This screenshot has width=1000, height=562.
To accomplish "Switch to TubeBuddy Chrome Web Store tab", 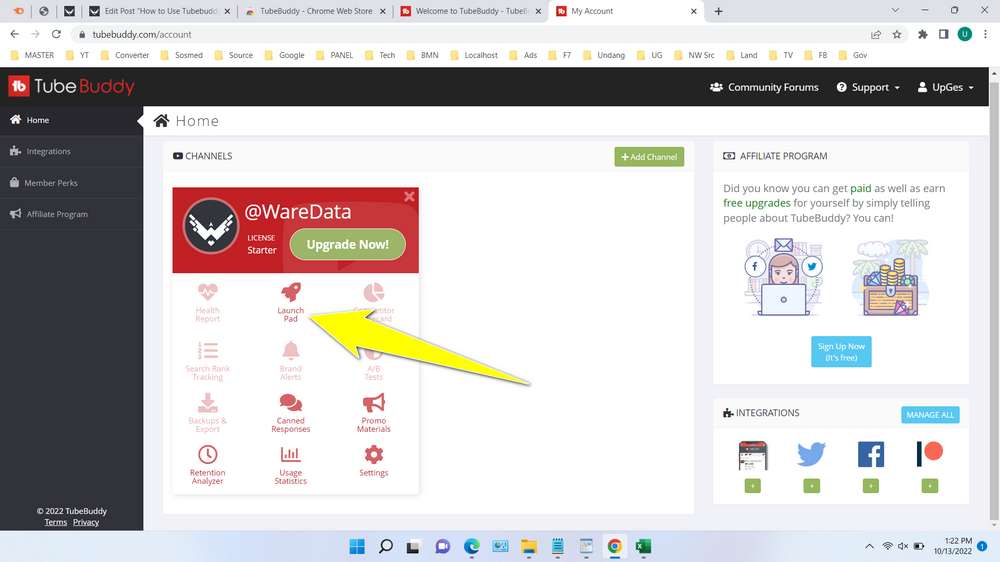I will 316,11.
